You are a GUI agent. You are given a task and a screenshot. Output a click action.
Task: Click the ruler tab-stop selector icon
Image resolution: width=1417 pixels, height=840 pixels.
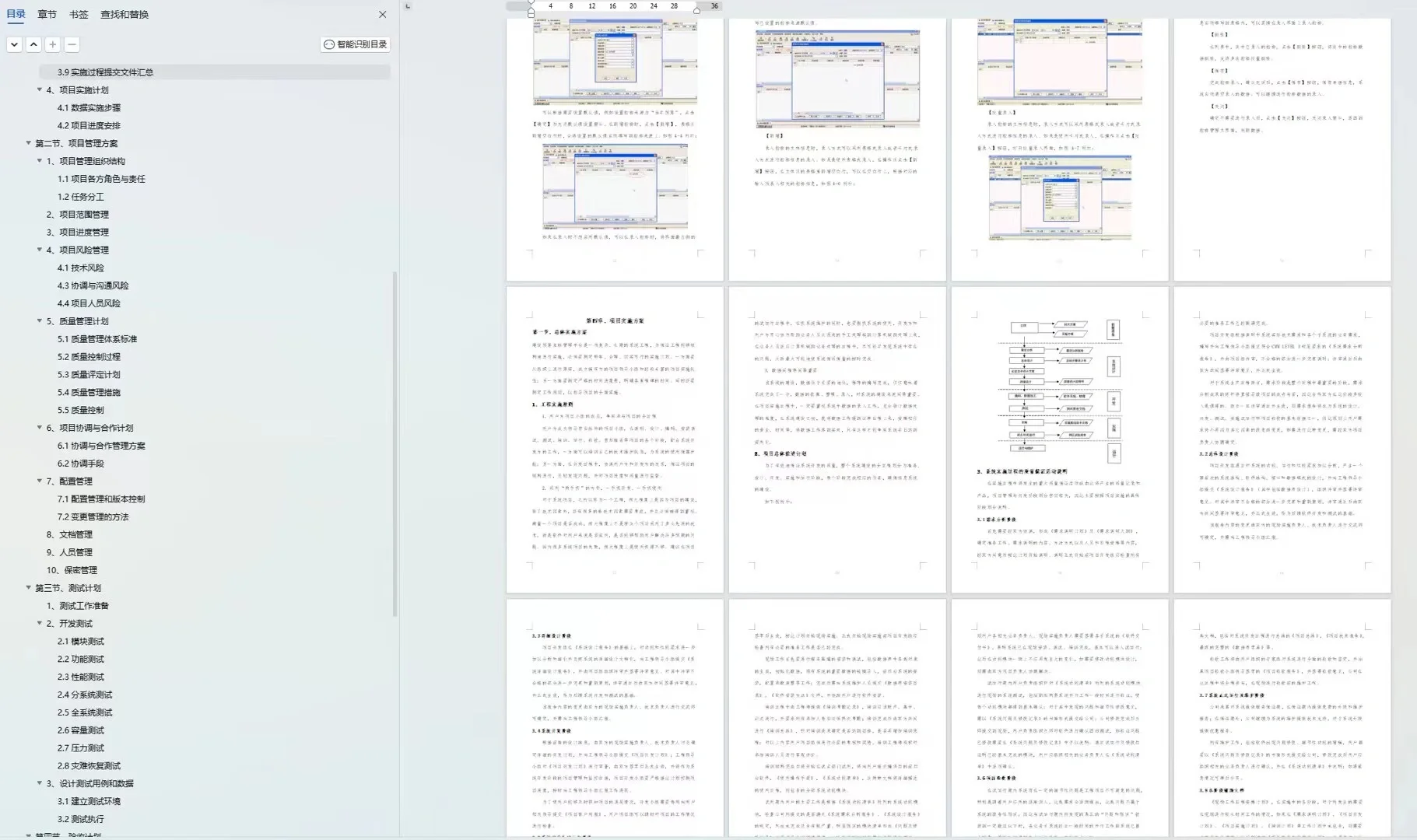pyautogui.click(x=408, y=6)
